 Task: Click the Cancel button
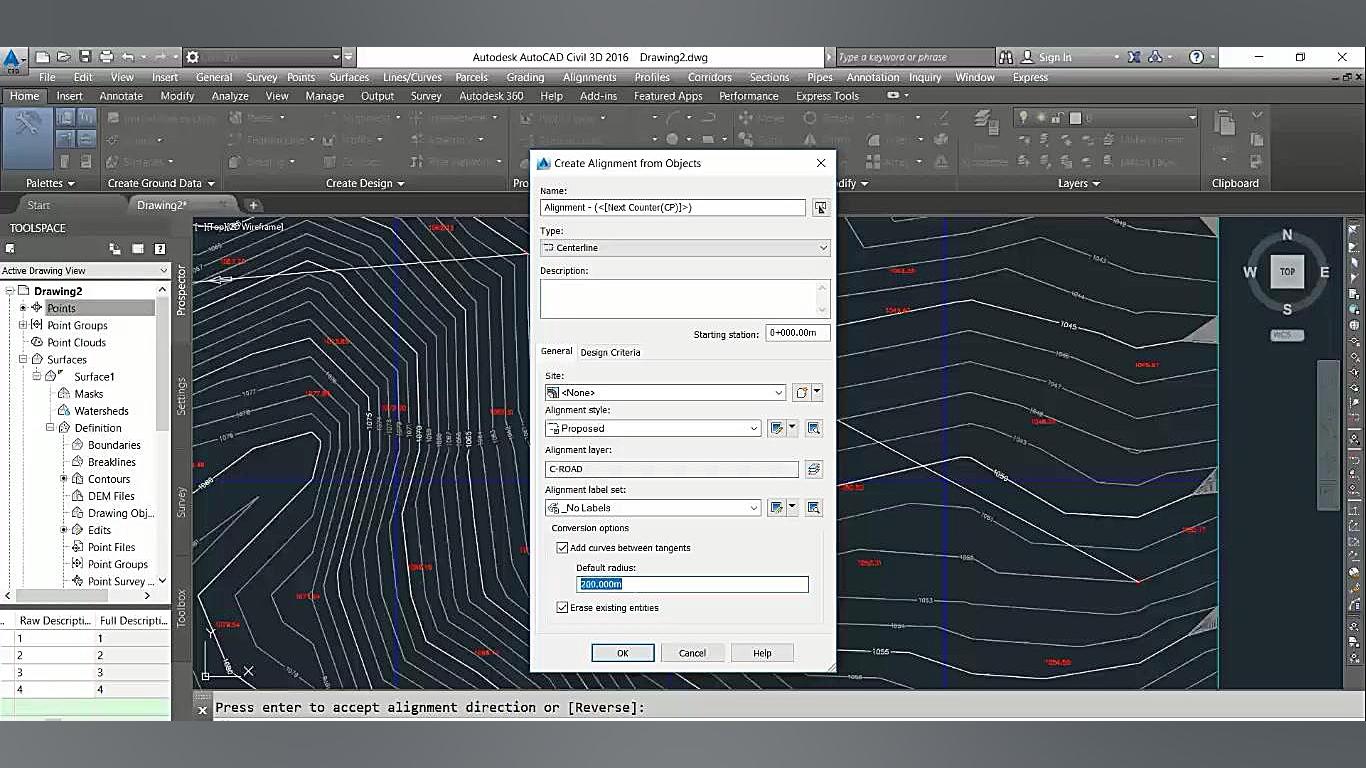(692, 653)
